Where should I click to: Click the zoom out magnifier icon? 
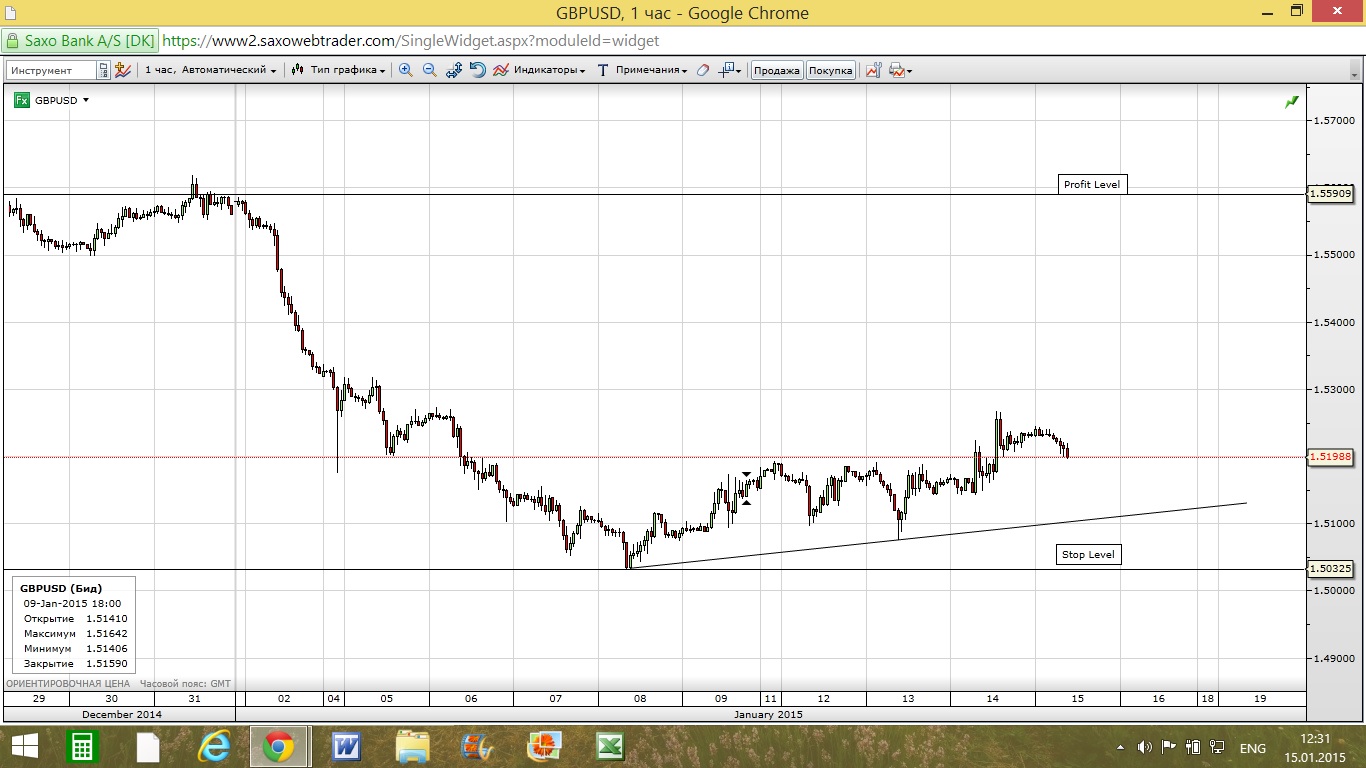430,70
